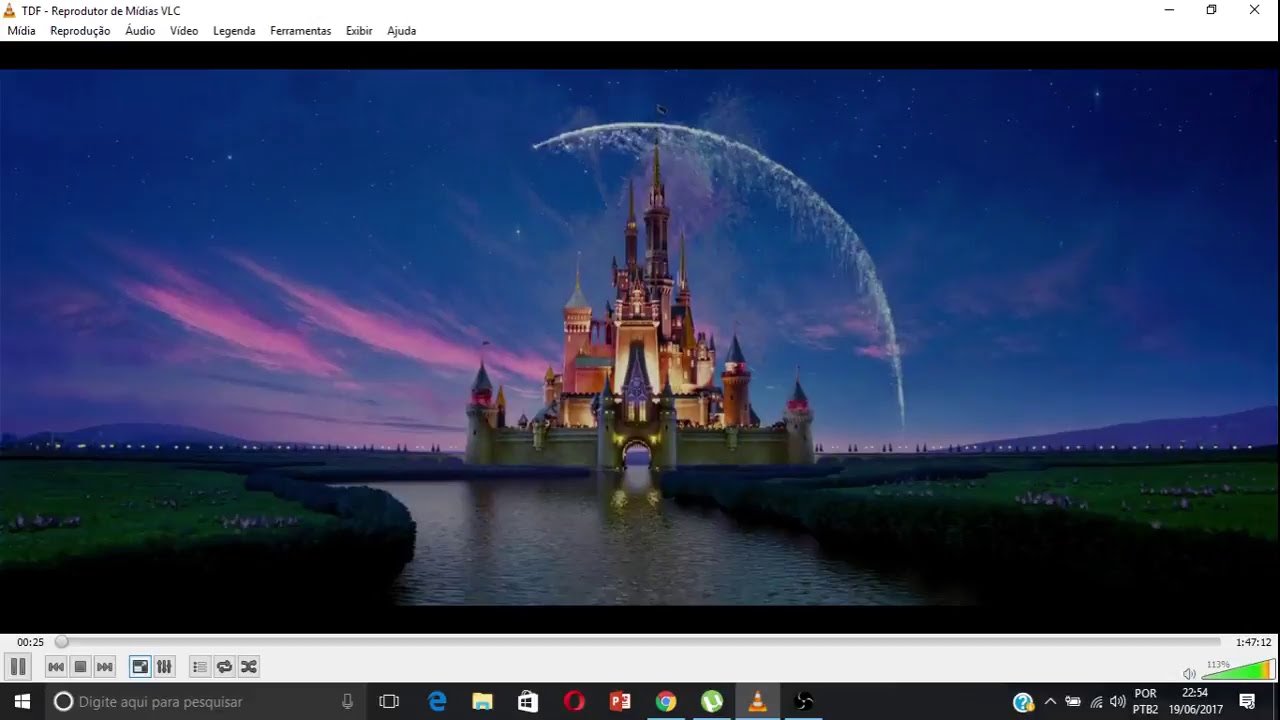Open Task View in taskbar
1280x720 pixels.
389,701
